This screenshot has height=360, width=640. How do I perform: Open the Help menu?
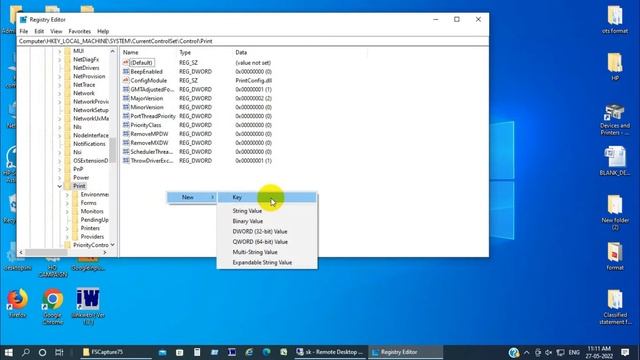[x=103, y=31]
